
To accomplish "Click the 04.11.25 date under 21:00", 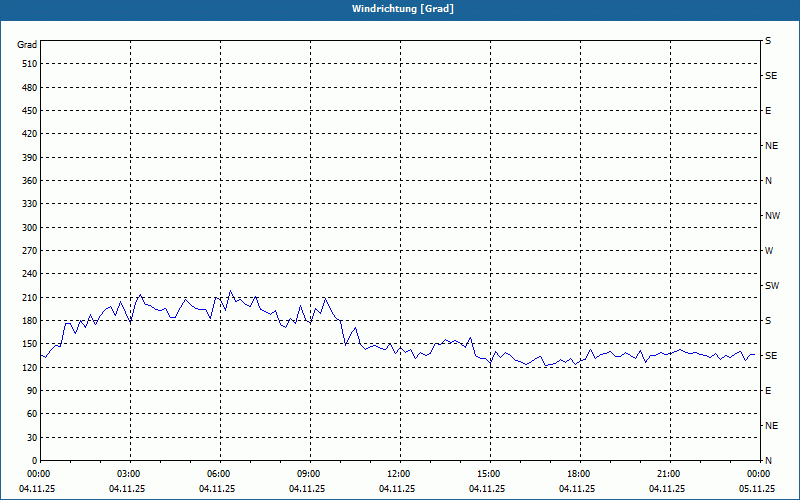I will 667,489.
